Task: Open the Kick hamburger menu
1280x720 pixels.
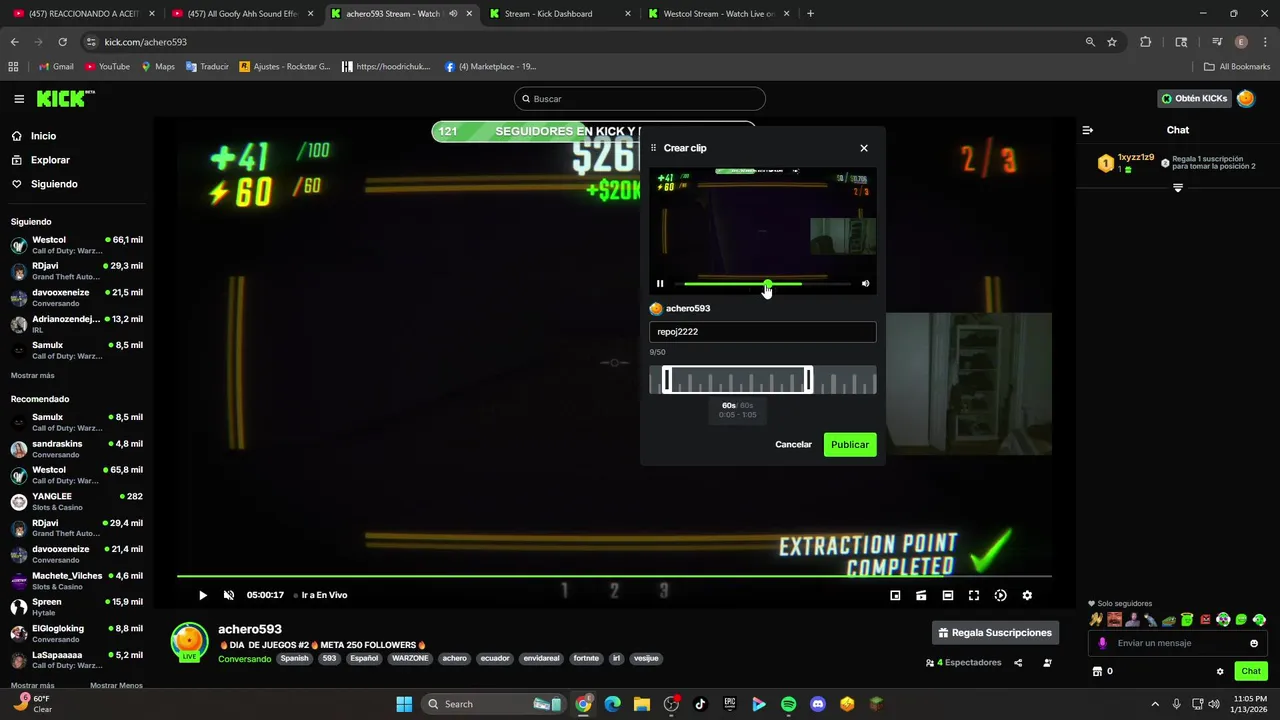Action: 19,99
